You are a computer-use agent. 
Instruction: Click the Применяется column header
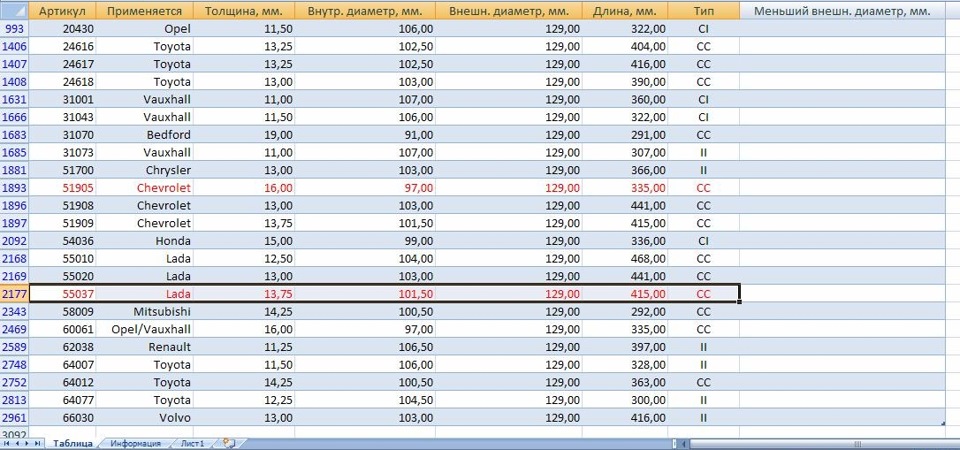pyautogui.click(x=144, y=10)
